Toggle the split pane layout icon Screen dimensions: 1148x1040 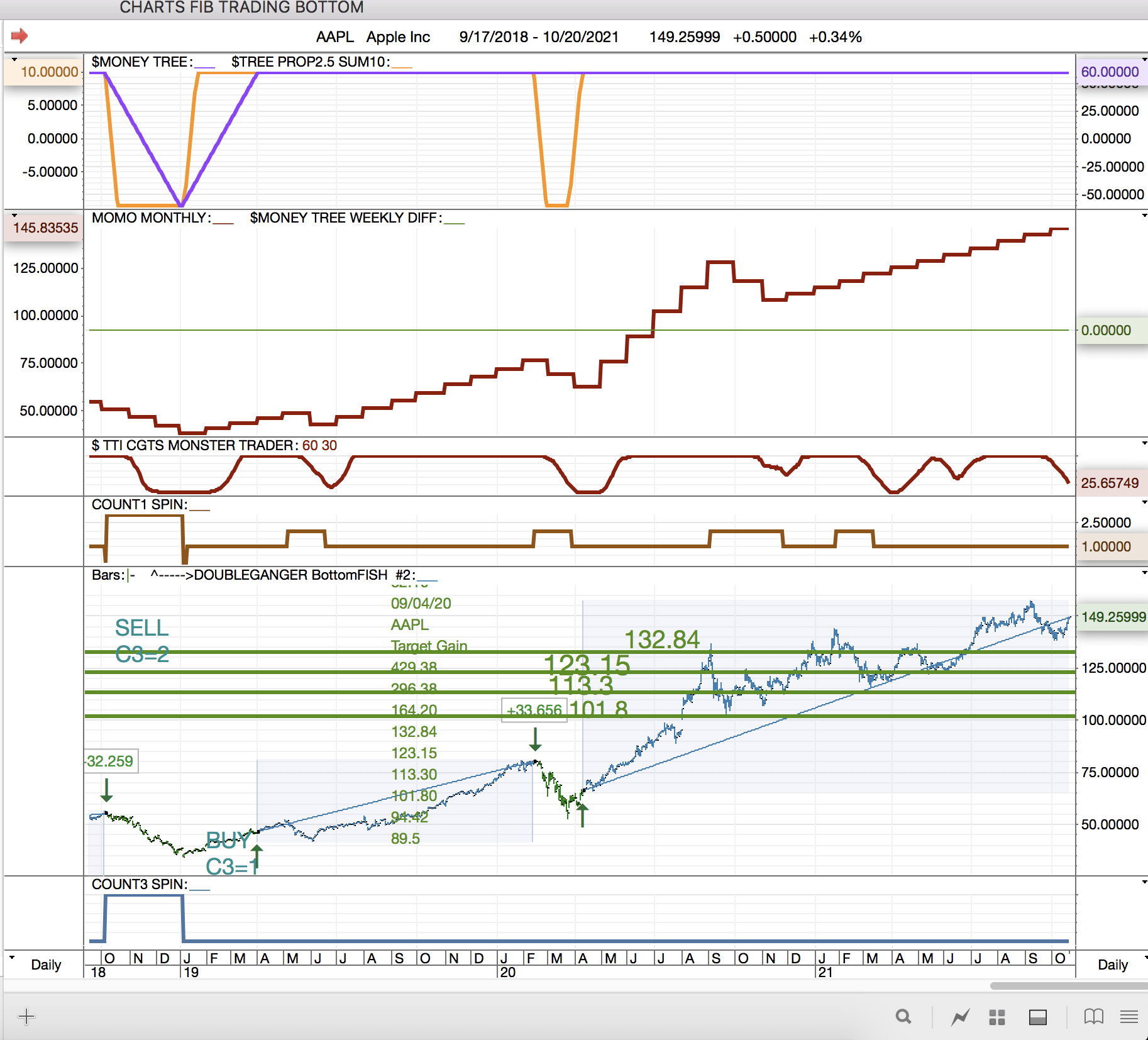[1037, 1017]
